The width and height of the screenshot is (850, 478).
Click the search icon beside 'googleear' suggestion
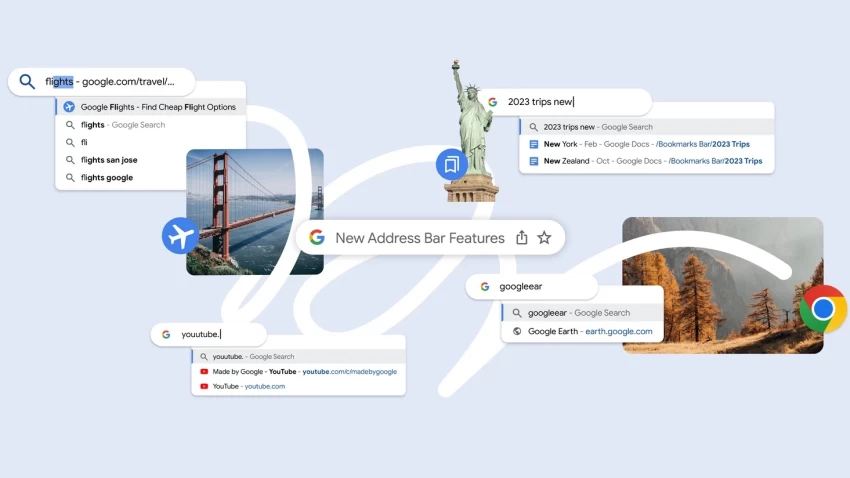(517, 313)
